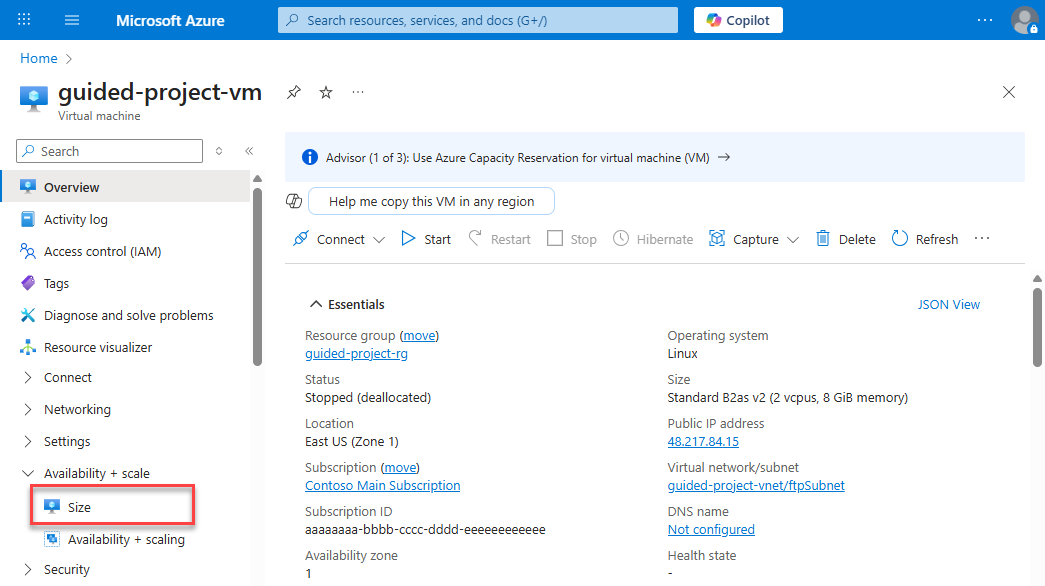Screen dimensions: 1045x586
Task: Click the Standard B2as v2 size value
Action: 788,398
